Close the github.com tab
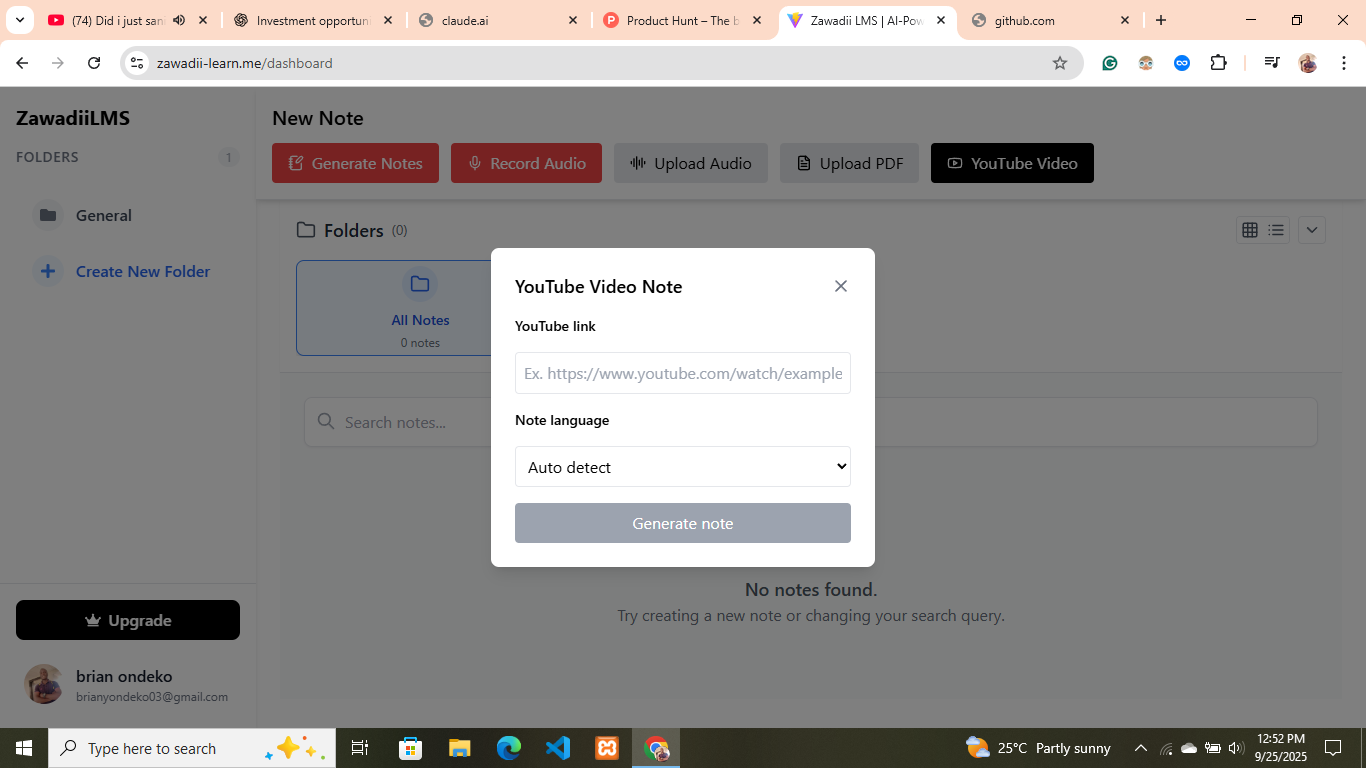Image resolution: width=1366 pixels, height=768 pixels. click(x=1125, y=20)
